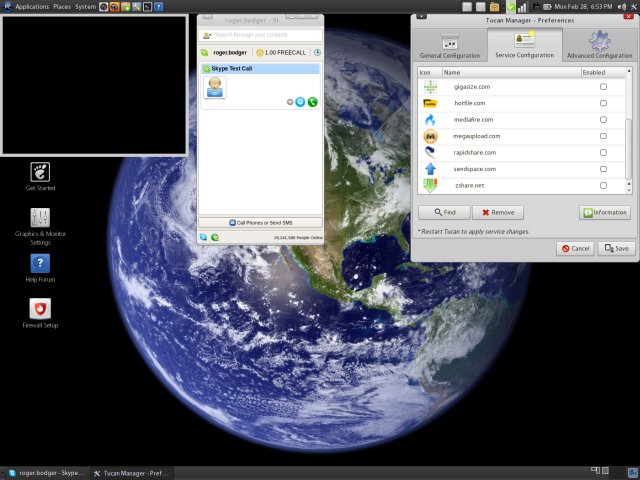Select the gigasize.com green grid icon

pos(430,87)
